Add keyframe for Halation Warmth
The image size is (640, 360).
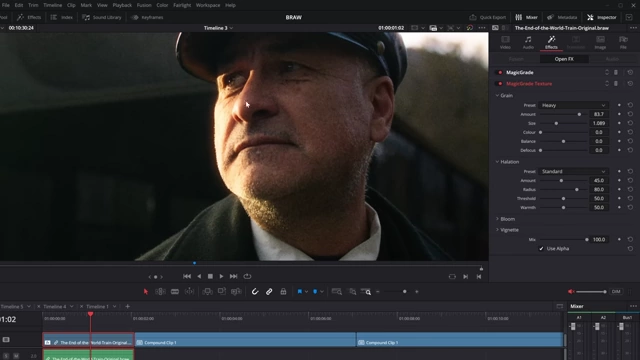coord(619,207)
